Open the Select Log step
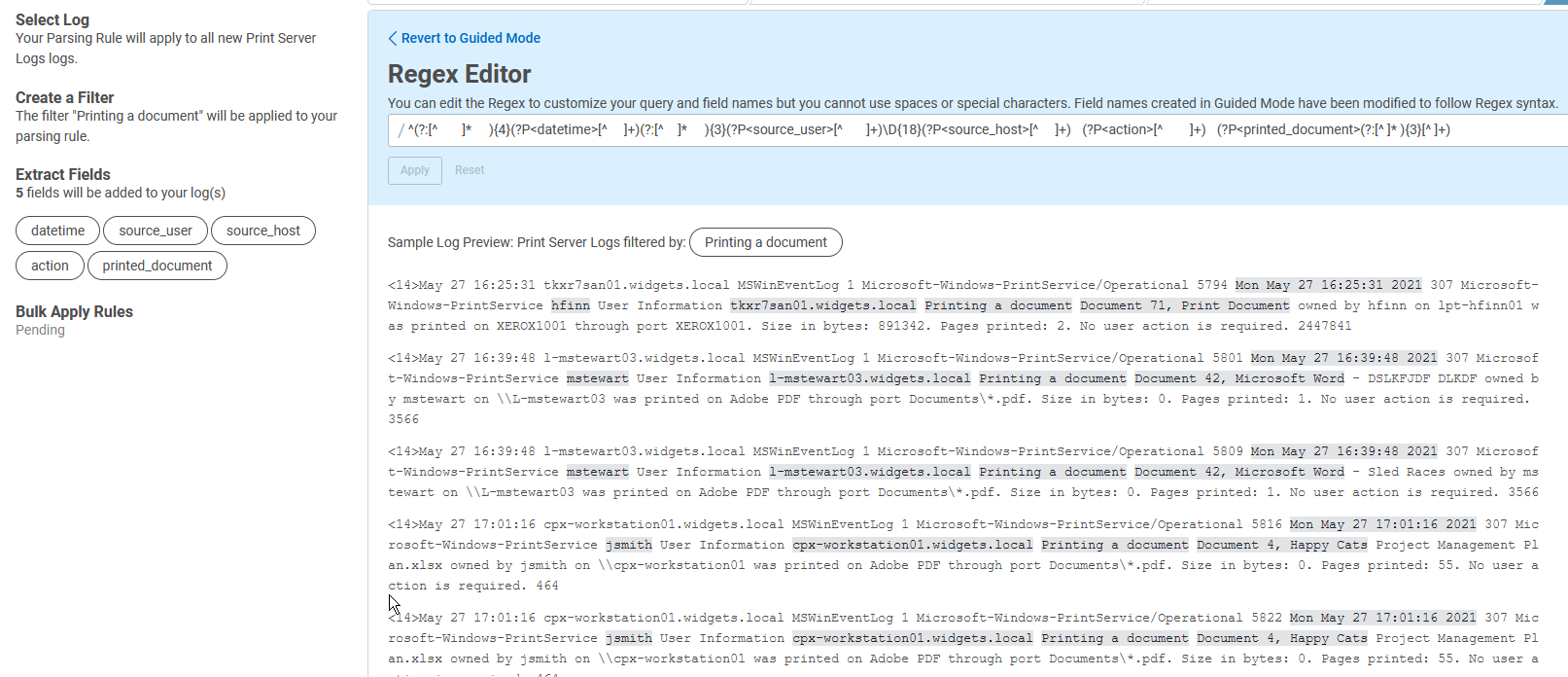The width and height of the screenshot is (1568, 677). [x=52, y=19]
